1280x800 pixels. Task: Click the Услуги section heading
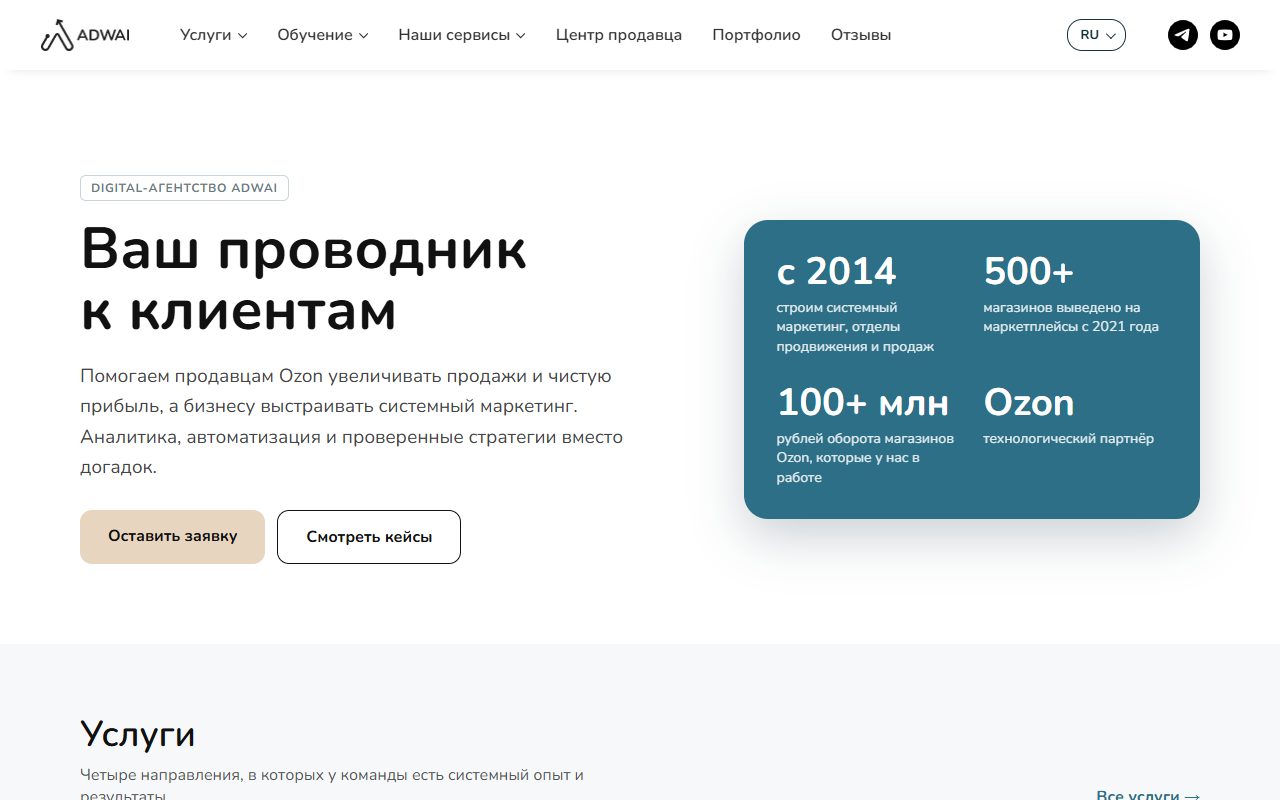coord(138,734)
